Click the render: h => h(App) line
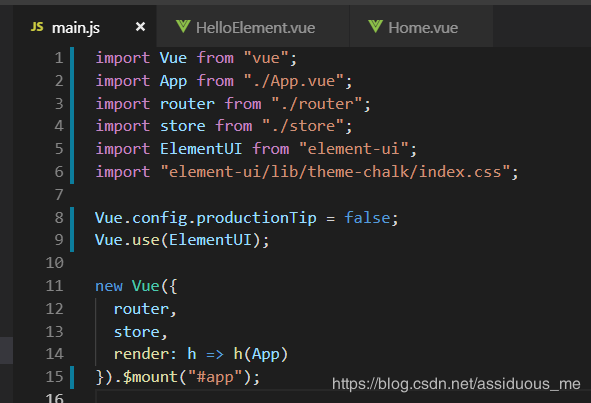The width and height of the screenshot is (591, 403). (201, 354)
